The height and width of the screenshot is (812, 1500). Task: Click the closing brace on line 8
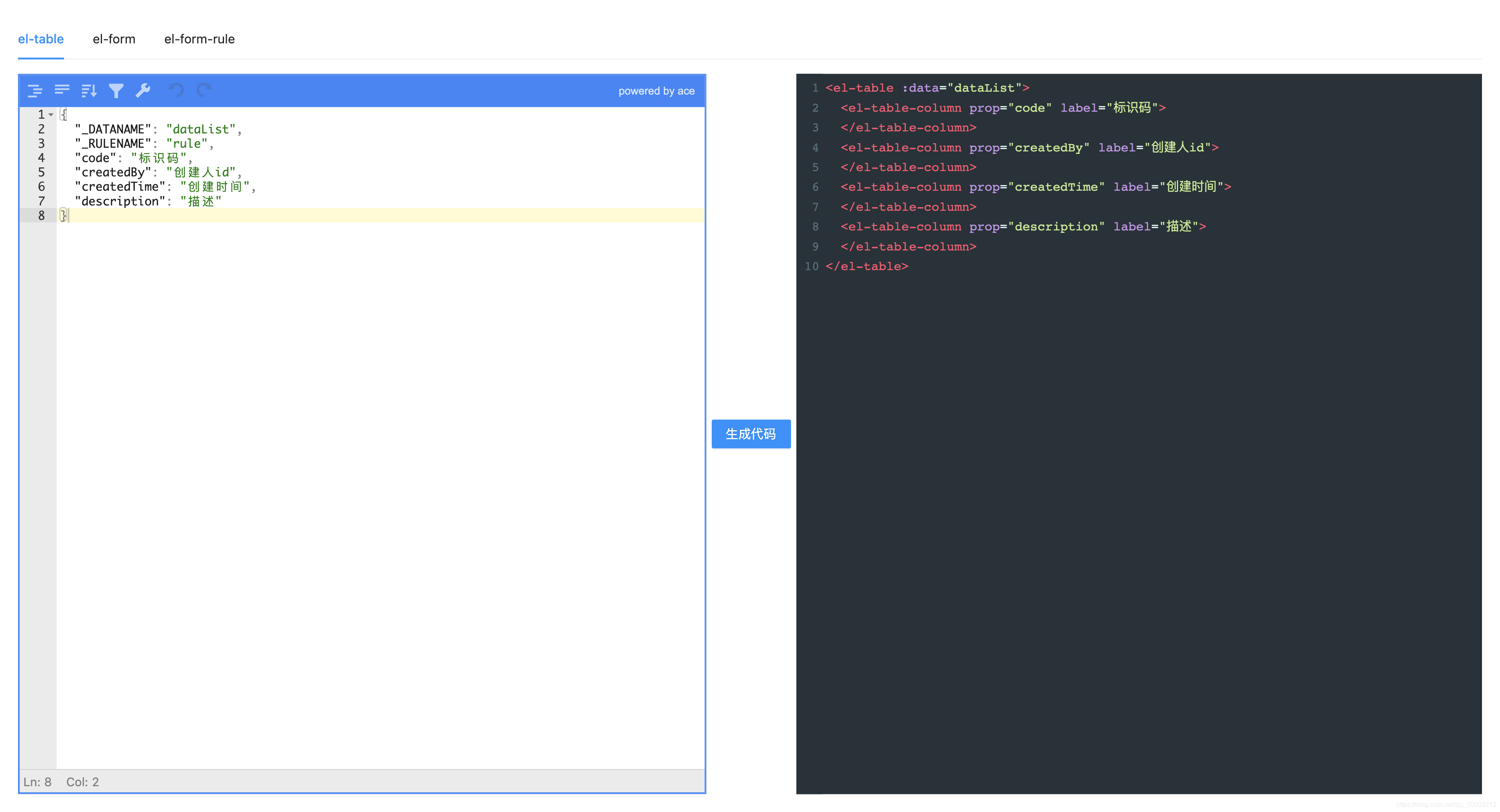63,215
